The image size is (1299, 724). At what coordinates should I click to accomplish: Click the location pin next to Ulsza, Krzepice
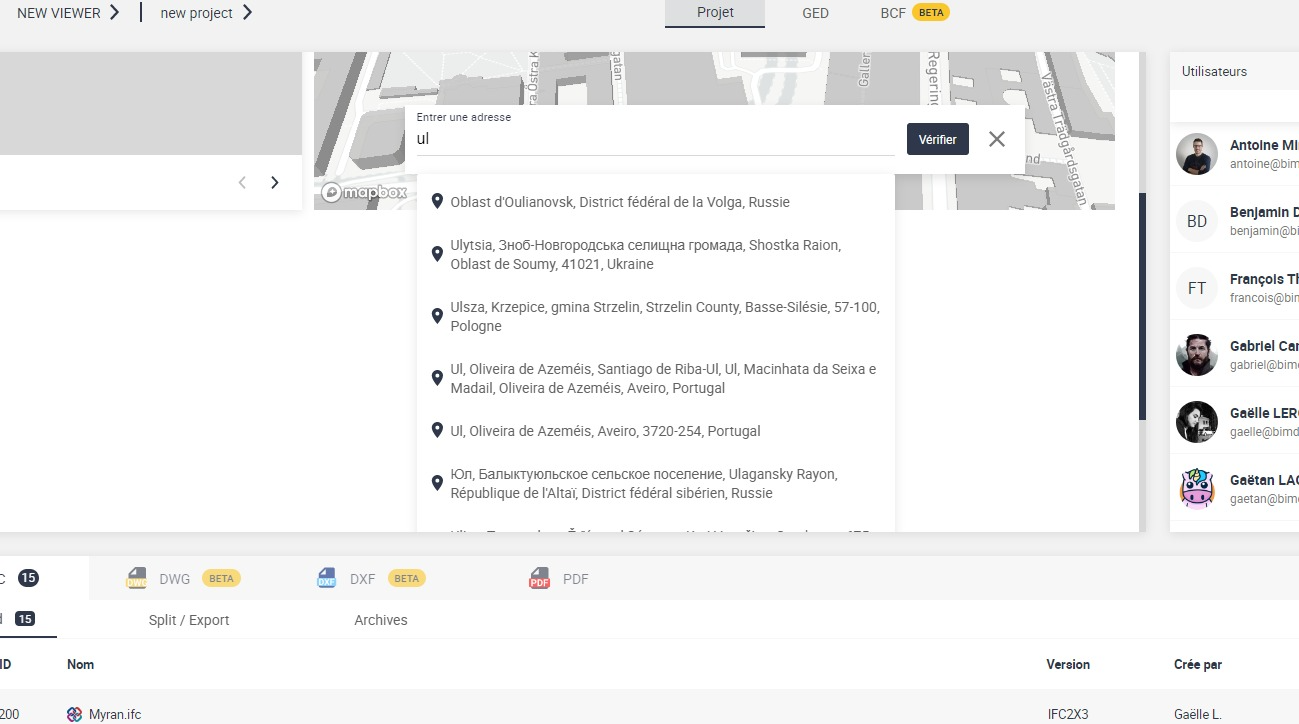(437, 315)
